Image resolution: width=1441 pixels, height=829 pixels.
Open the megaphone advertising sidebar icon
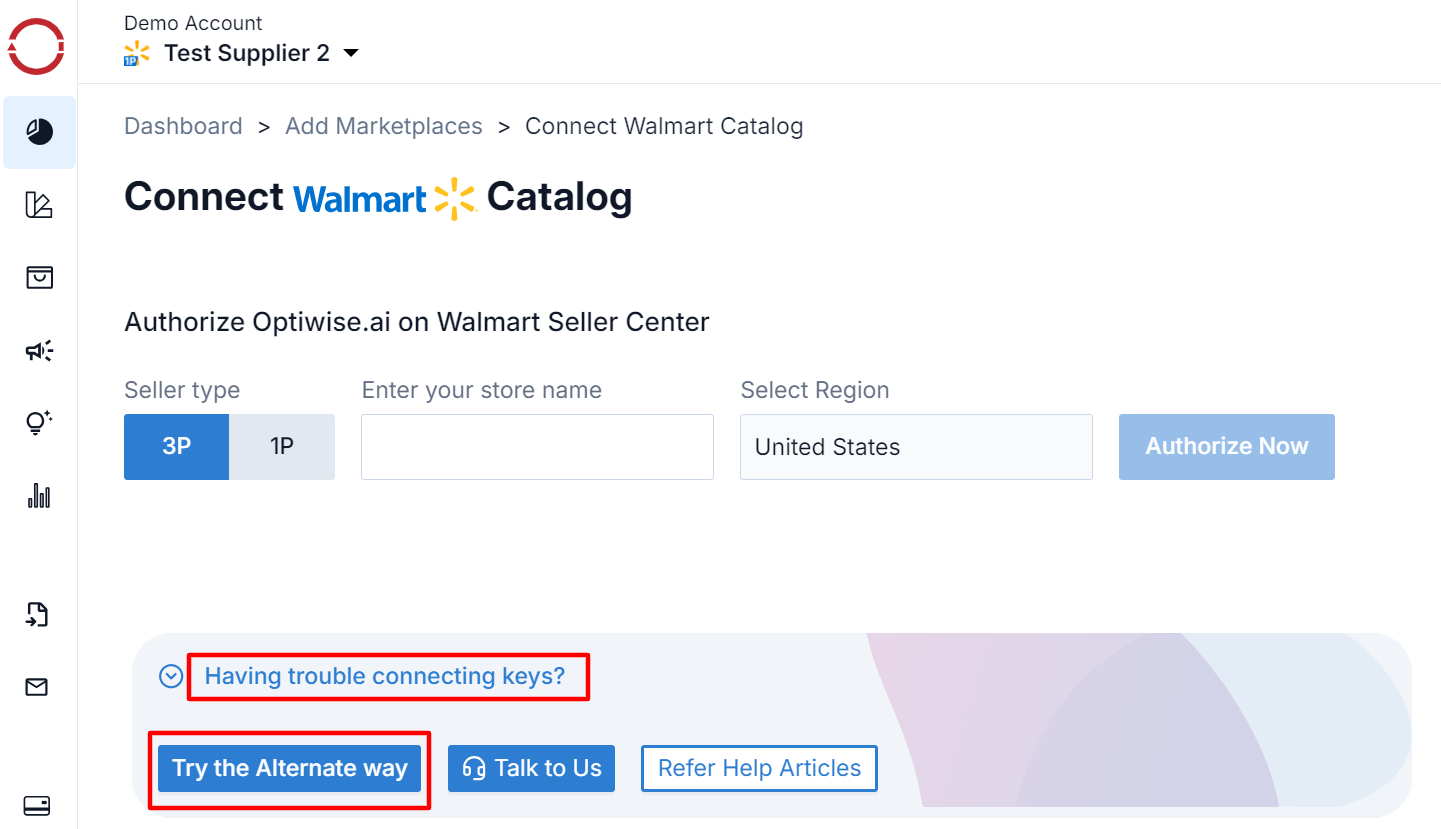tap(39, 350)
